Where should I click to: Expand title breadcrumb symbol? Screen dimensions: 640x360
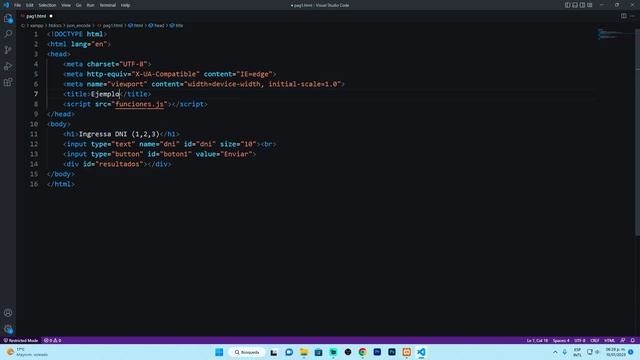[177, 25]
